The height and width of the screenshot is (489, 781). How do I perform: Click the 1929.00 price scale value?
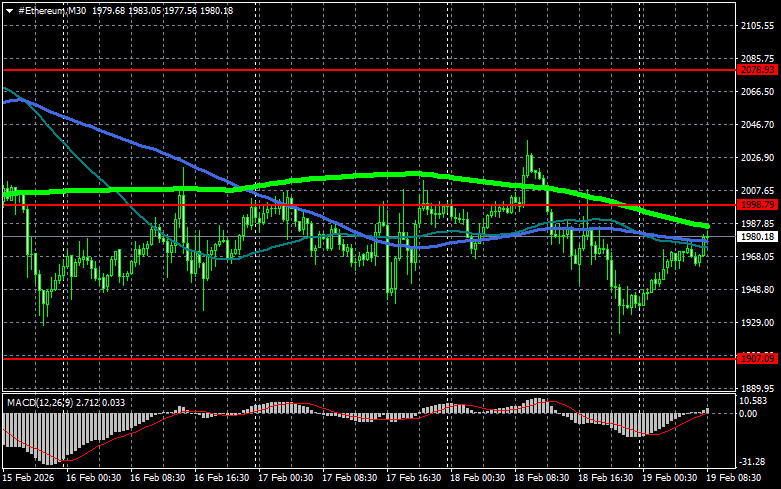pyautogui.click(x=758, y=323)
